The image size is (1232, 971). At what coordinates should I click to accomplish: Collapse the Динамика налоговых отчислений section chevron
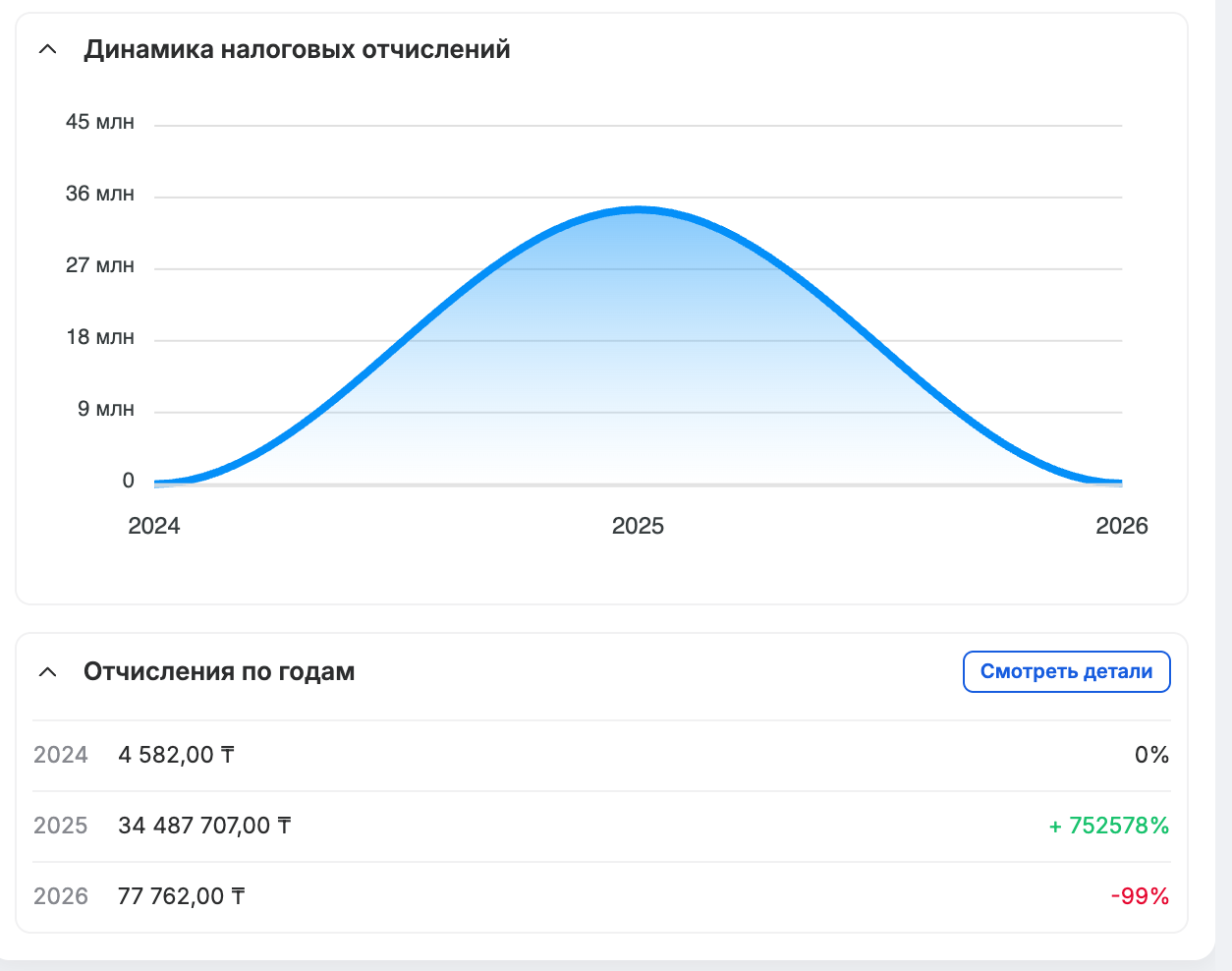(x=47, y=49)
